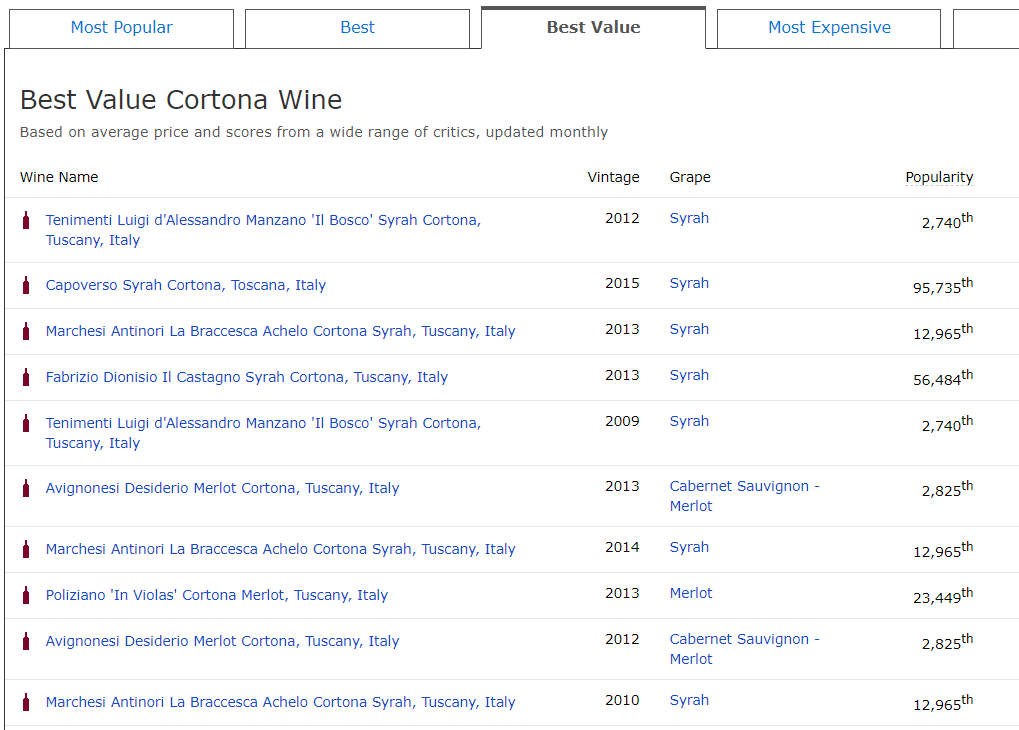Click Syrah grape link for 2010 Marchesi Antinori
1019x730 pixels.
coord(689,701)
